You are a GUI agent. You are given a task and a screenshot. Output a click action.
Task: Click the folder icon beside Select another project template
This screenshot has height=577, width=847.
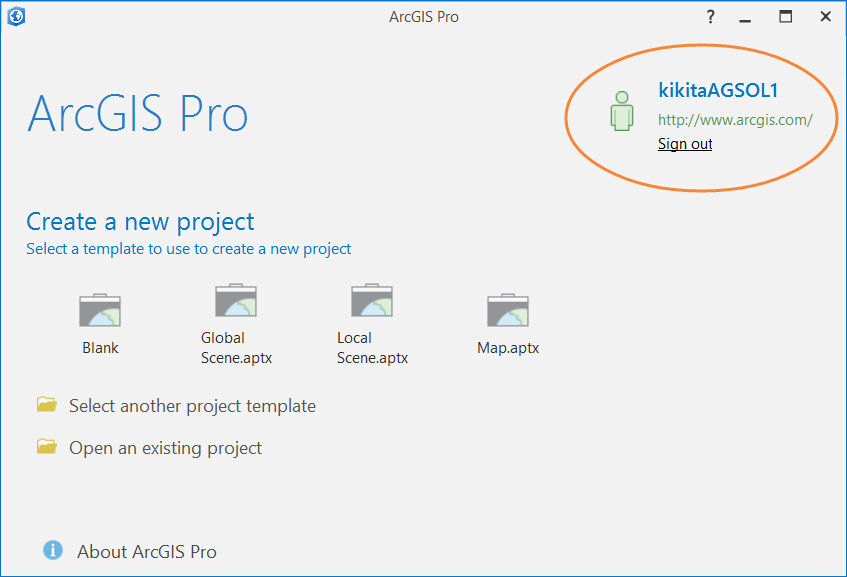click(46, 404)
